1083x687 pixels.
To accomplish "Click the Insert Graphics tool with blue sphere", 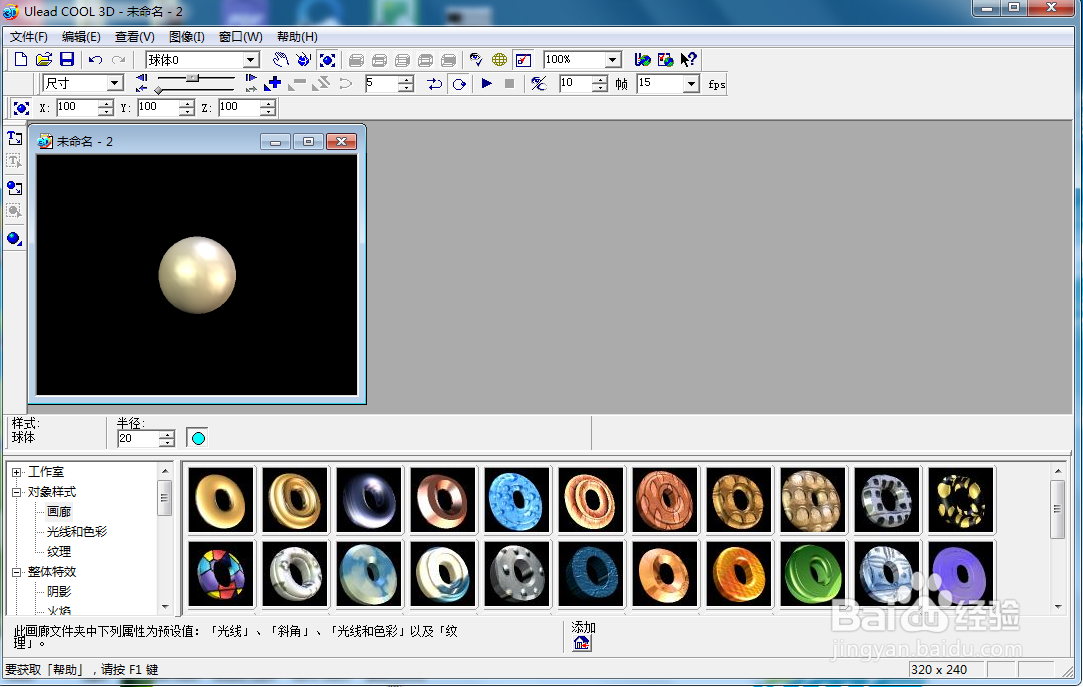I will coord(14,187).
